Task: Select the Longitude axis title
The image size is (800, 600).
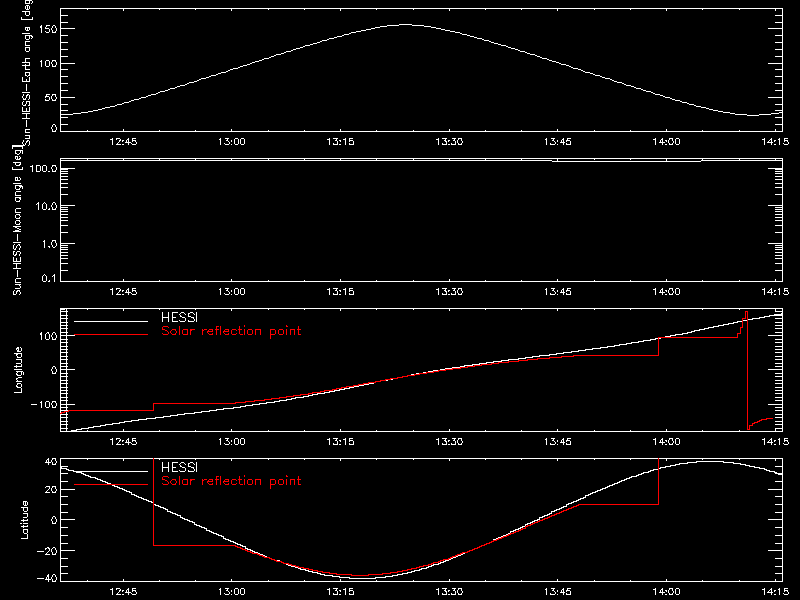Action: [x=18, y=370]
